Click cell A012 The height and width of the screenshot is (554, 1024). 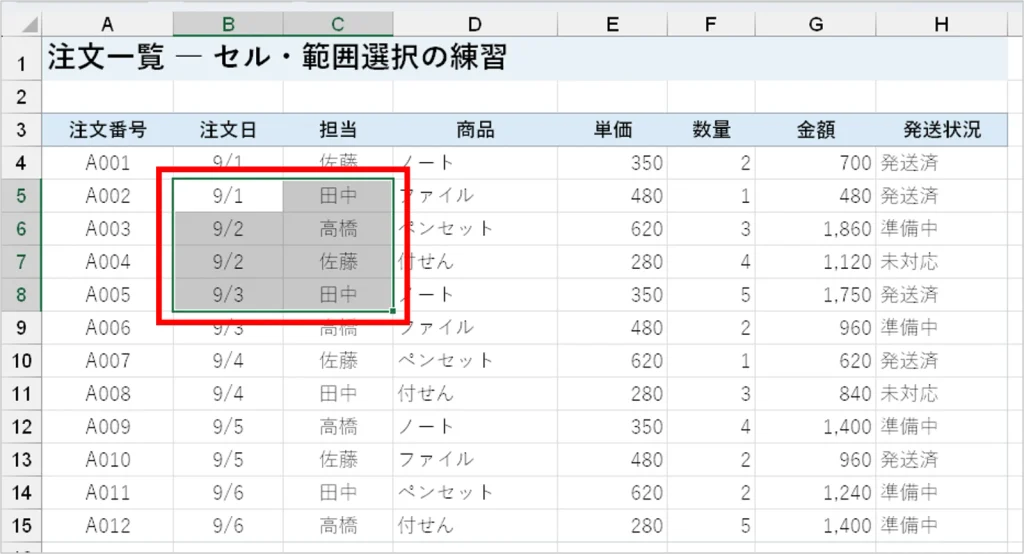(x=108, y=525)
